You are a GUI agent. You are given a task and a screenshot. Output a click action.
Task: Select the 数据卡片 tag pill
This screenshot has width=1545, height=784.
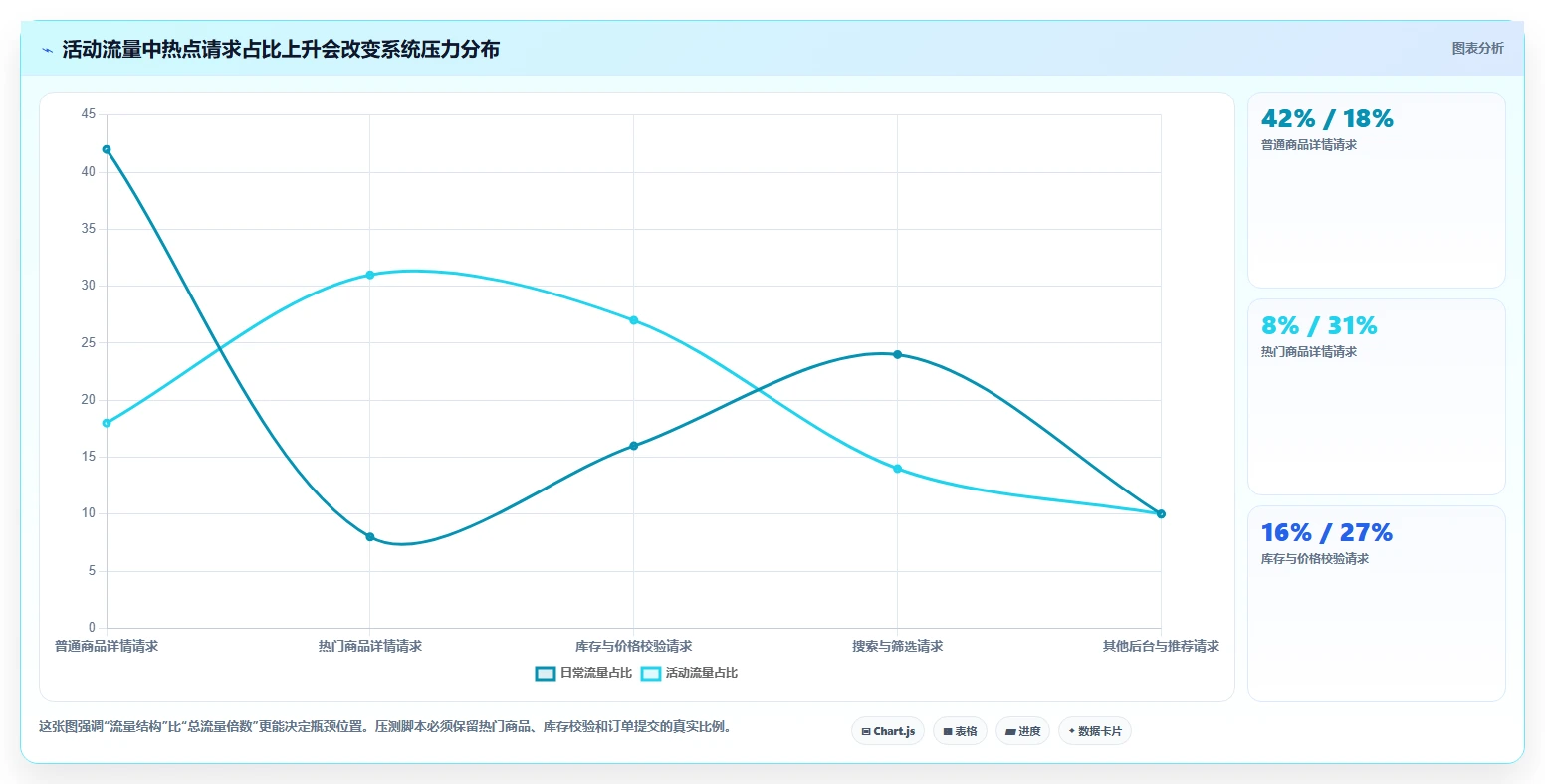(1094, 731)
